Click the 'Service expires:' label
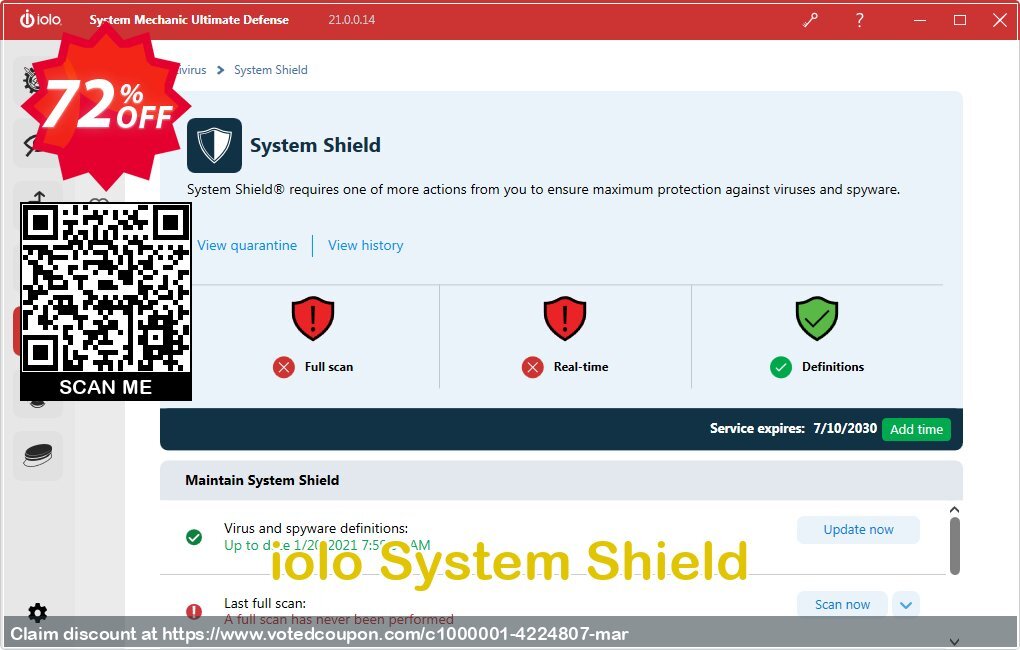The height and width of the screenshot is (650, 1020). [757, 428]
